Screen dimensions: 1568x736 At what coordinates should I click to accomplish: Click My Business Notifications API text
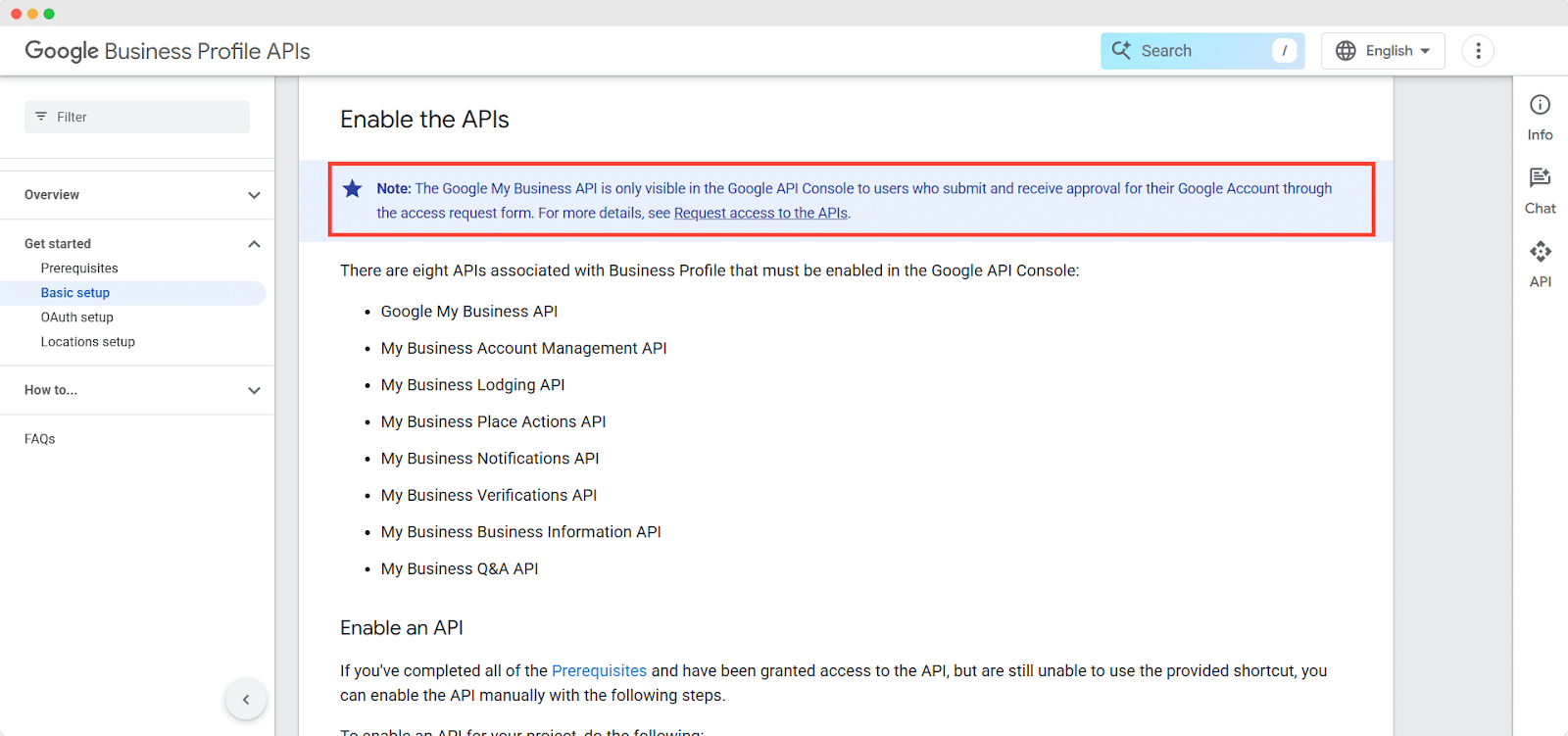pos(490,459)
